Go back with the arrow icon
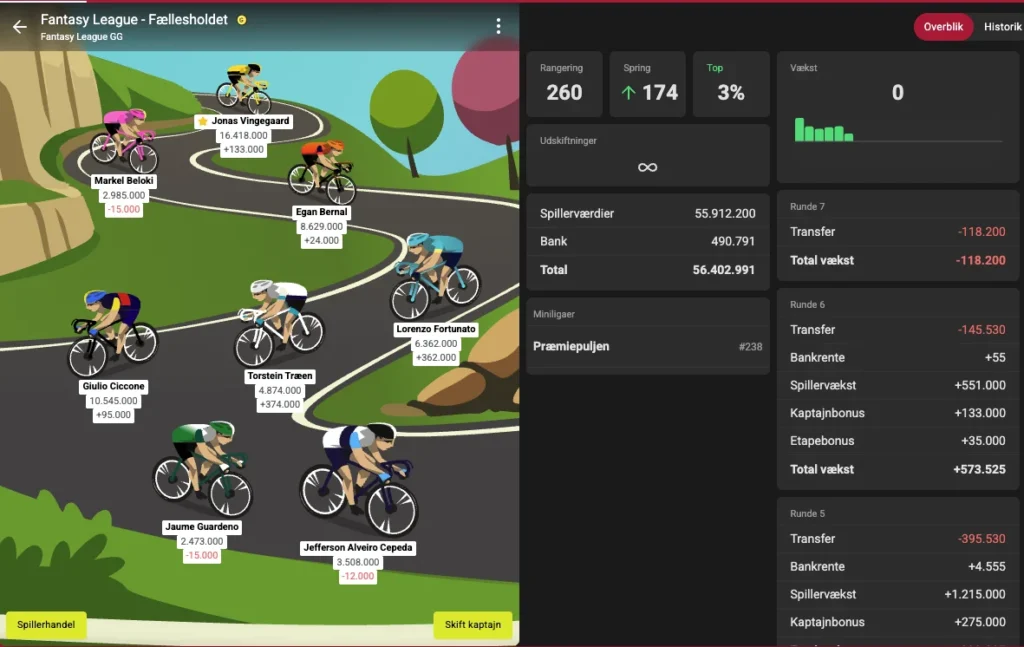 pyautogui.click(x=20, y=27)
